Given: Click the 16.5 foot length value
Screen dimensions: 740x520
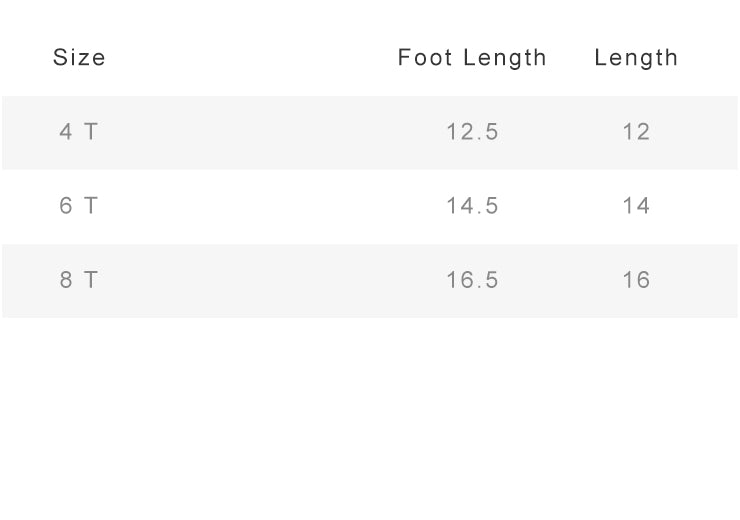Looking at the screenshot, I should pyautogui.click(x=472, y=280).
